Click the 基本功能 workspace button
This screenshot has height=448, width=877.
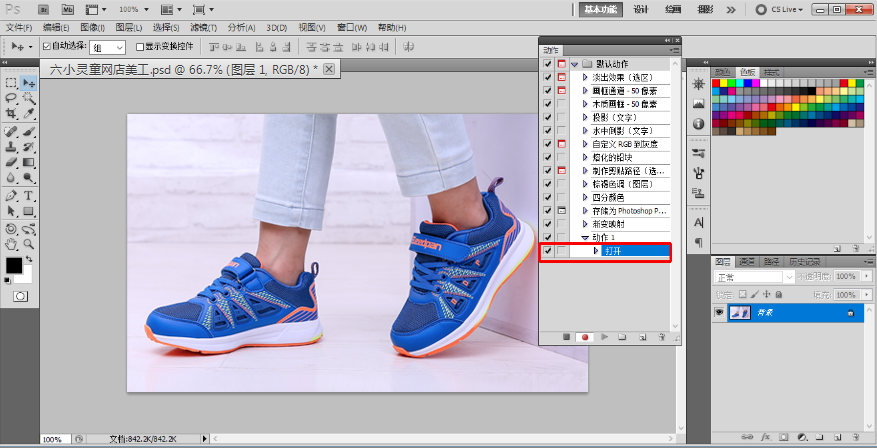[x=599, y=9]
